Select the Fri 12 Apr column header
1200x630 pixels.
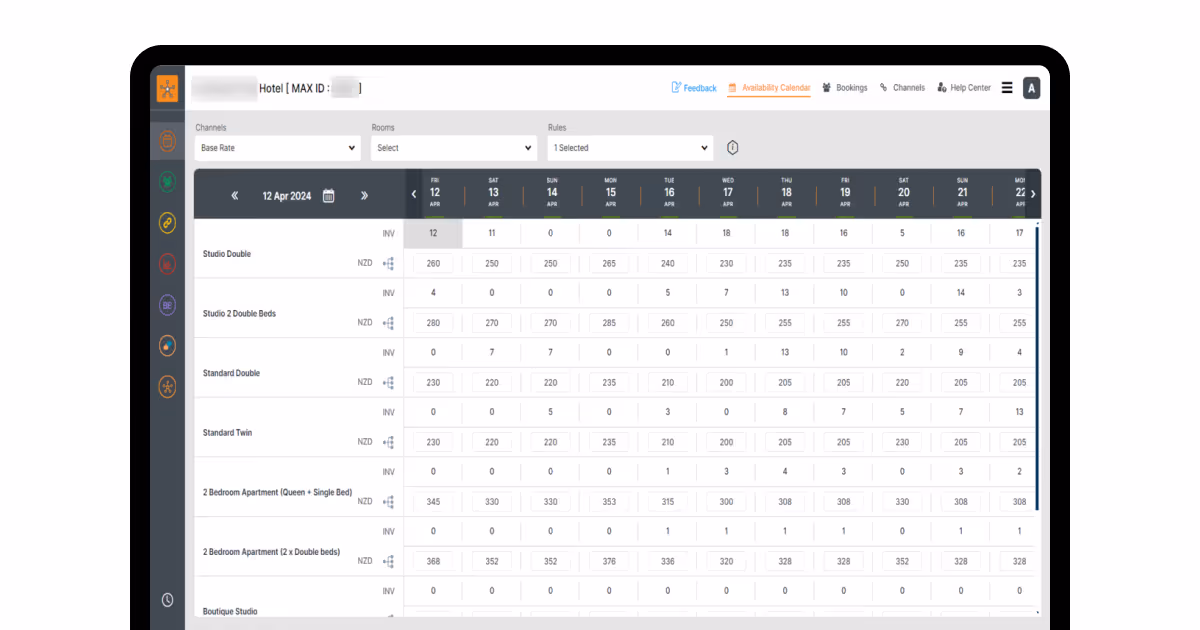[435, 193]
